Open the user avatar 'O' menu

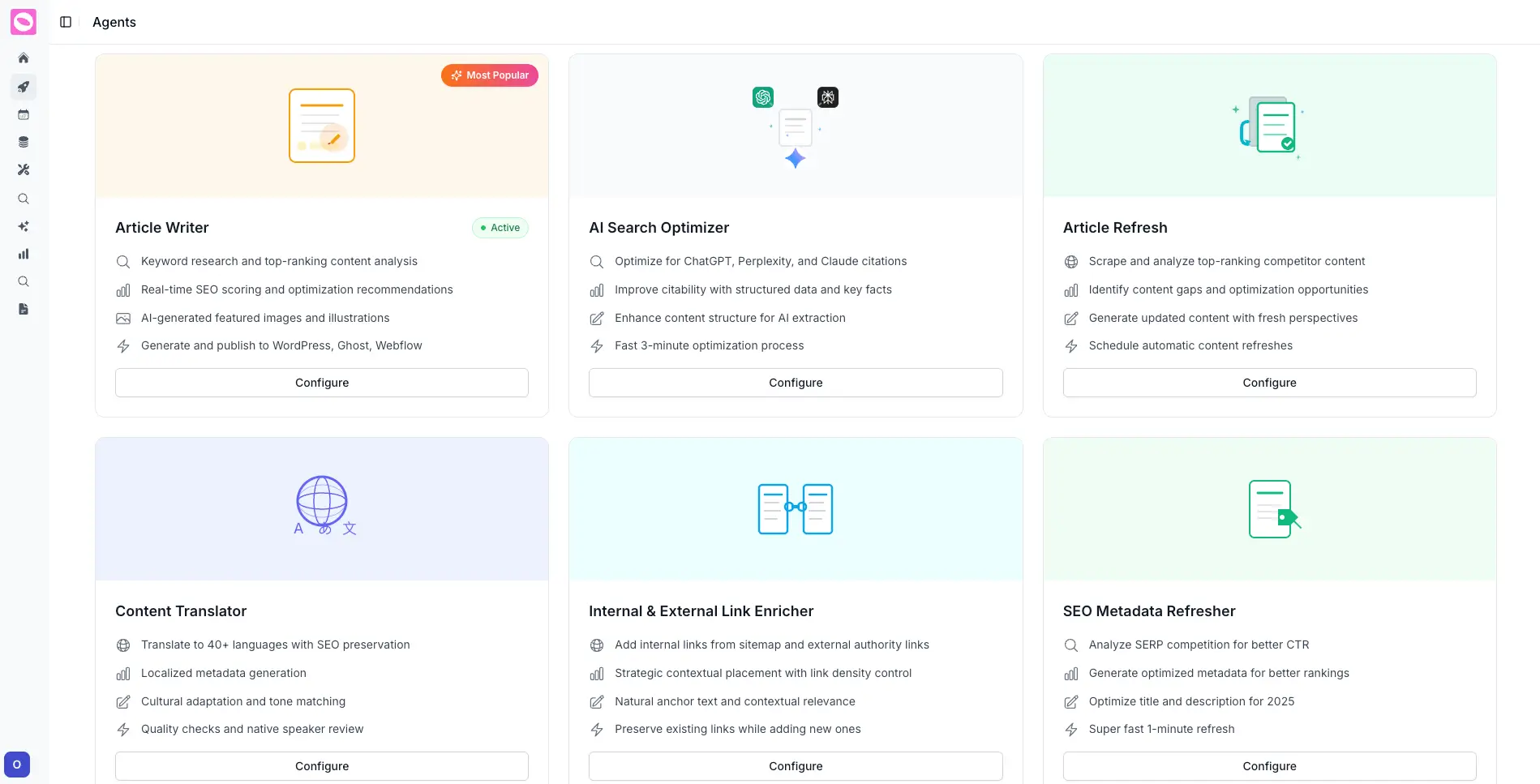point(17,765)
